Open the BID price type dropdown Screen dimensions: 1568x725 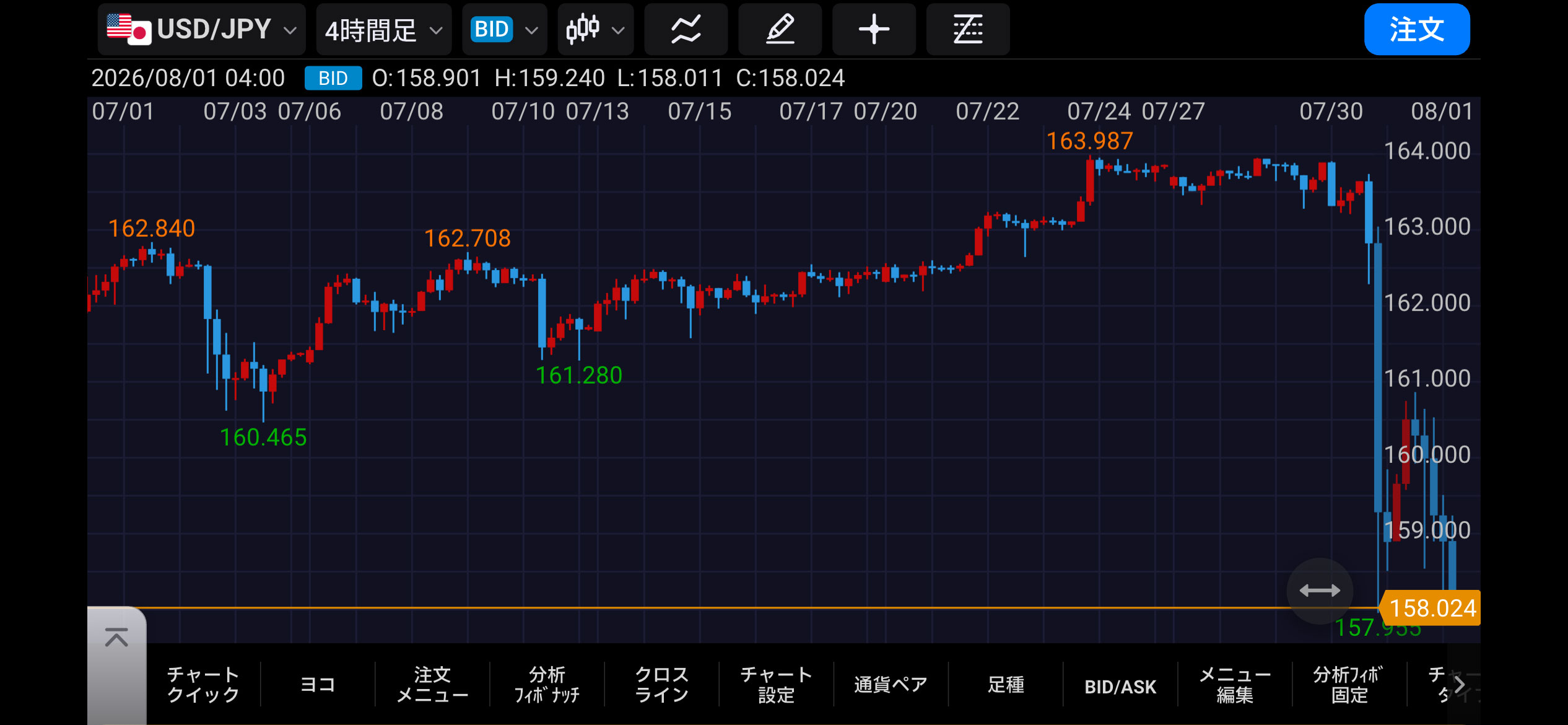505,29
